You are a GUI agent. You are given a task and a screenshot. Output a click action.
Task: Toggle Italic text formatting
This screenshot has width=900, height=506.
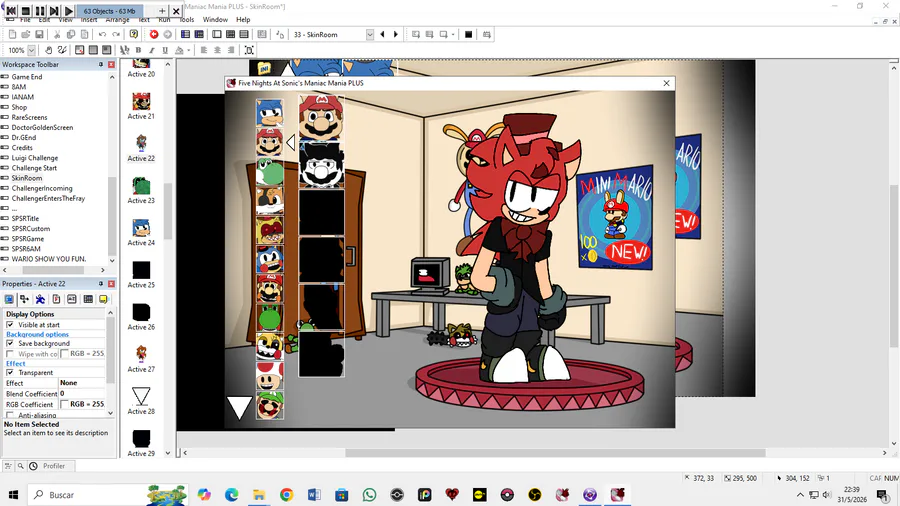[152, 50]
